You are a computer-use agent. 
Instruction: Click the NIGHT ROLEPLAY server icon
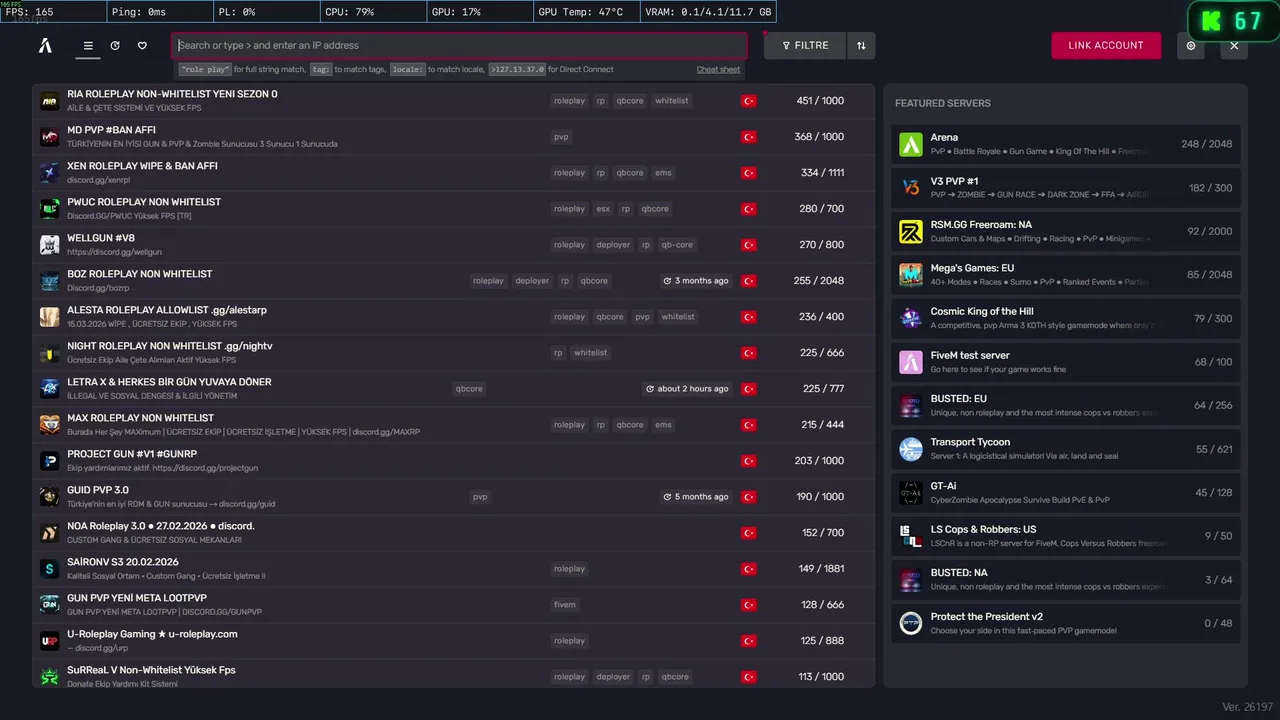(x=50, y=353)
